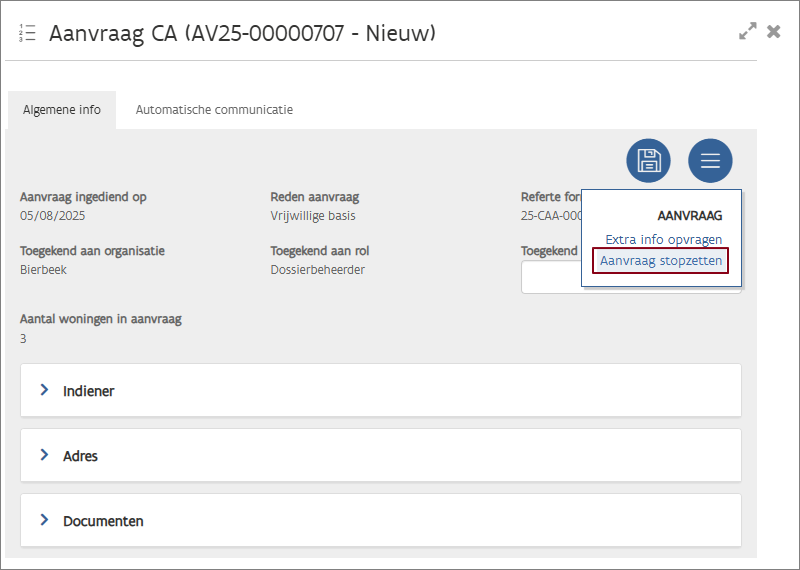Click the numbered list icon beside the title
The width and height of the screenshot is (800, 570).
[27, 33]
